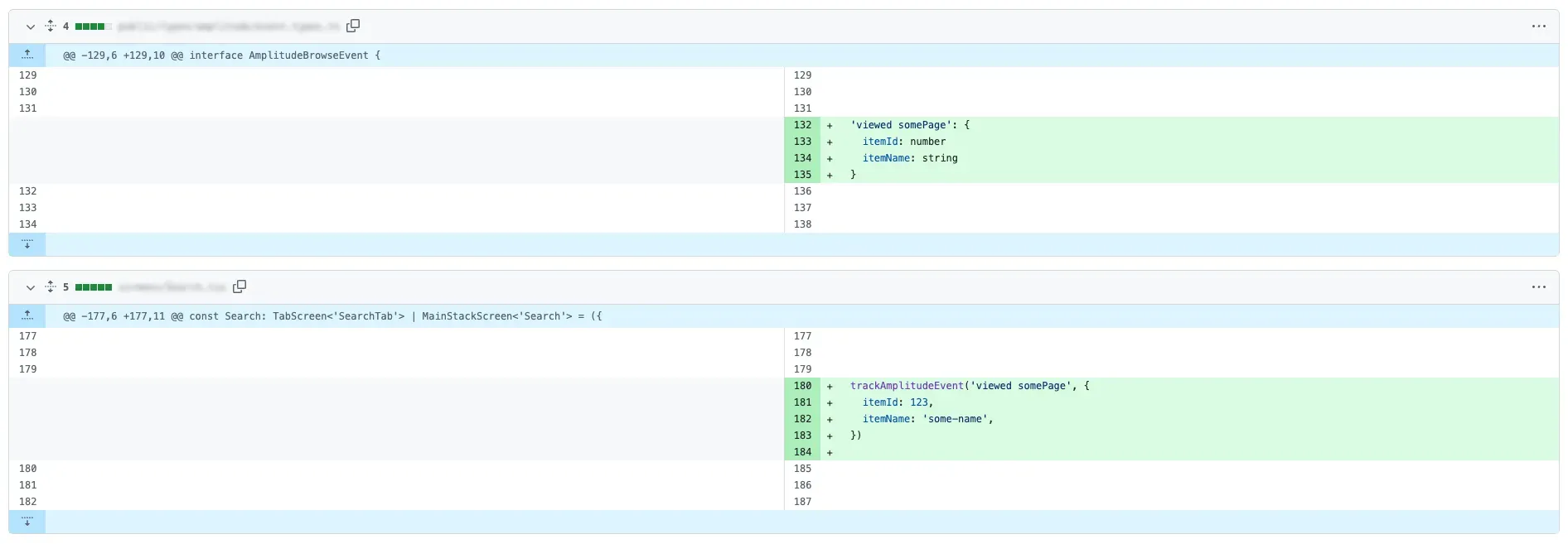1568x544 pixels.
Task: Click the first file's 4-change diffstat bar
Action: (93, 26)
